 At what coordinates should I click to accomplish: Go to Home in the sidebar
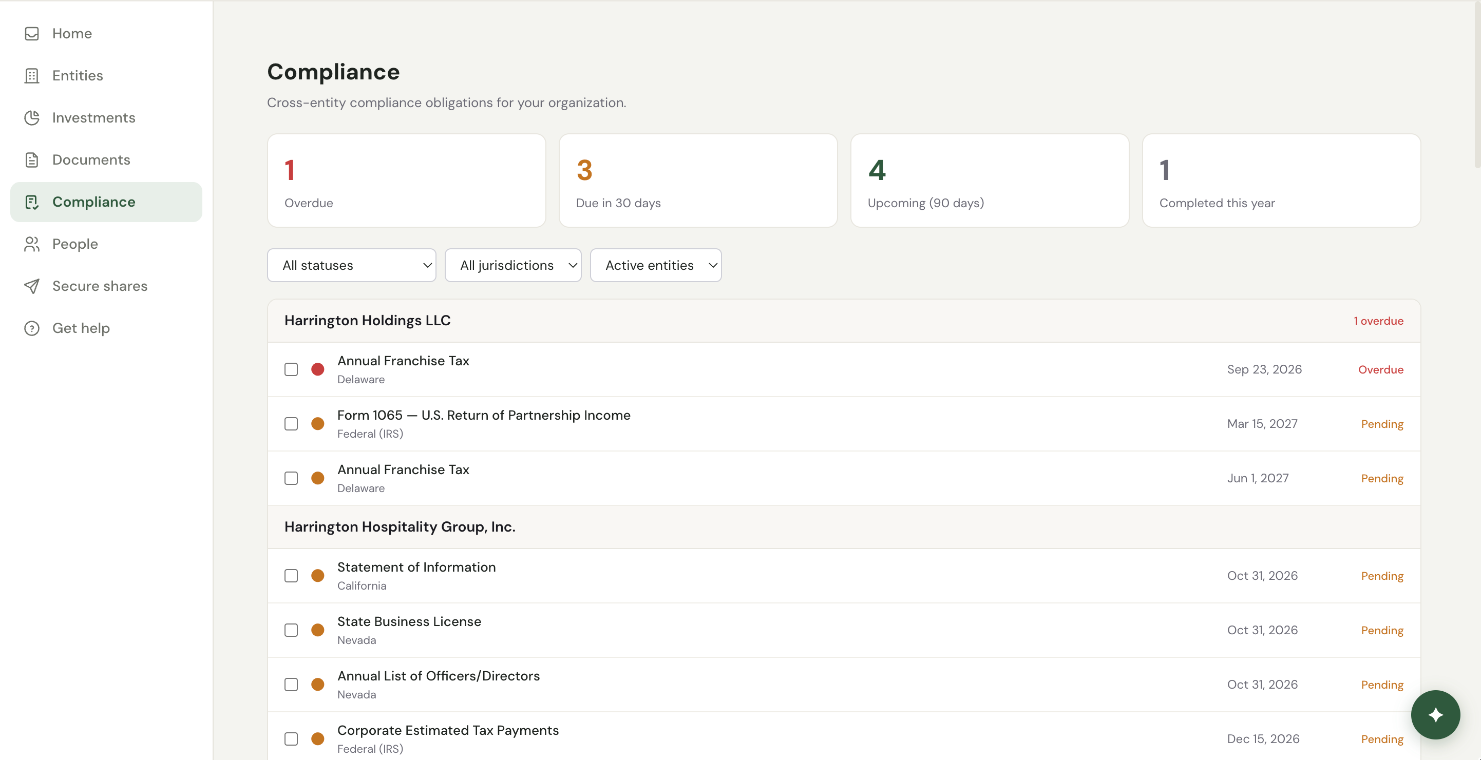(x=106, y=34)
